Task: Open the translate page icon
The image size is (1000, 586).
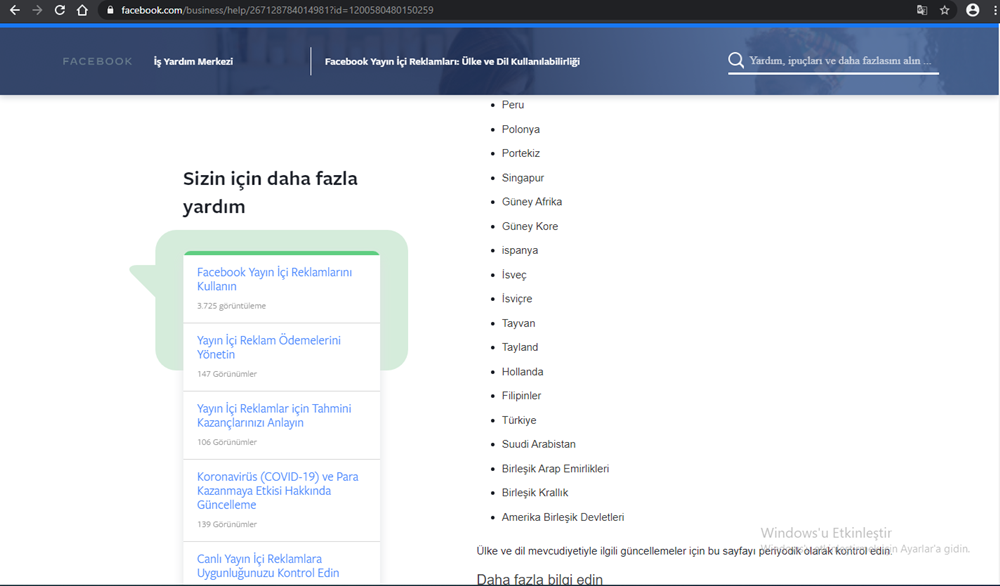Action: click(922, 10)
